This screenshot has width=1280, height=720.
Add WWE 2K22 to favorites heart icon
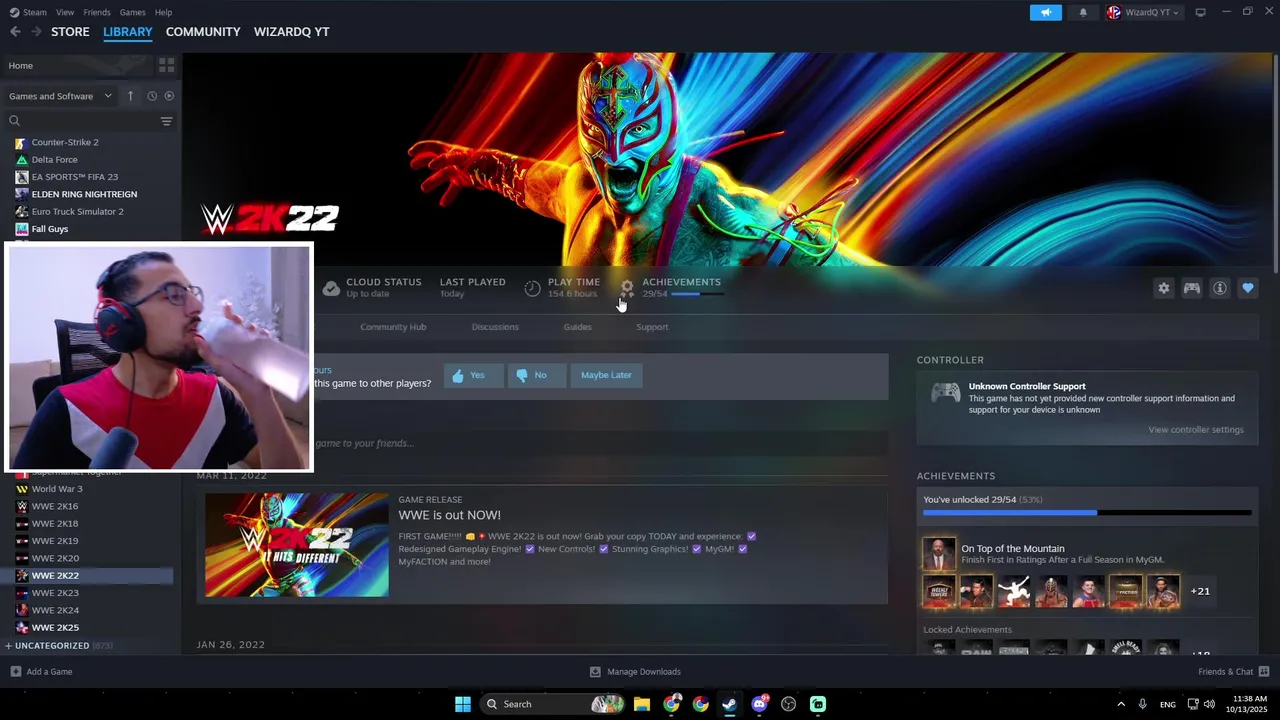tap(1247, 288)
